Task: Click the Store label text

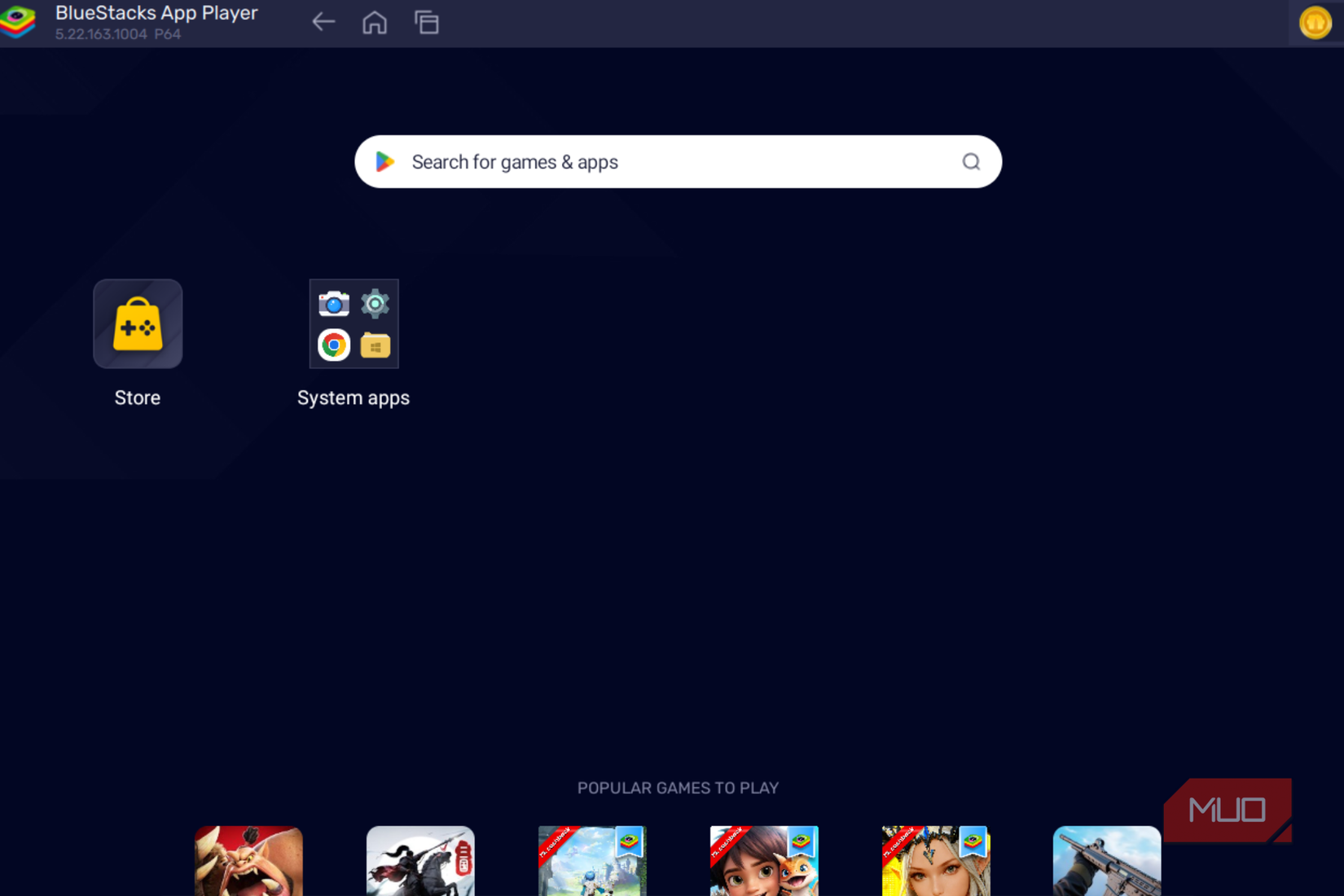Action: point(137,397)
